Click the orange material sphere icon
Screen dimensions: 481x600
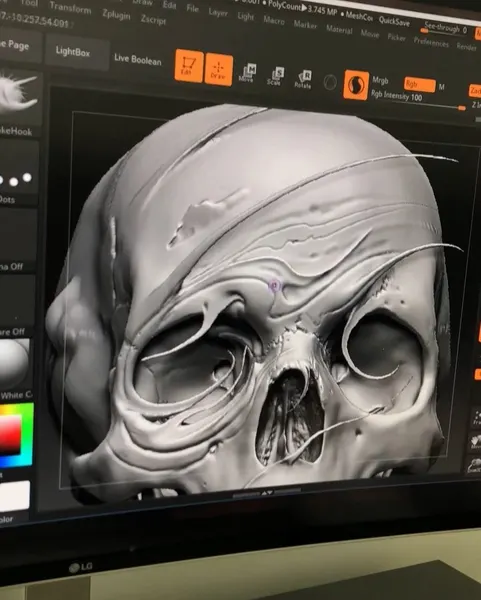coord(356,85)
